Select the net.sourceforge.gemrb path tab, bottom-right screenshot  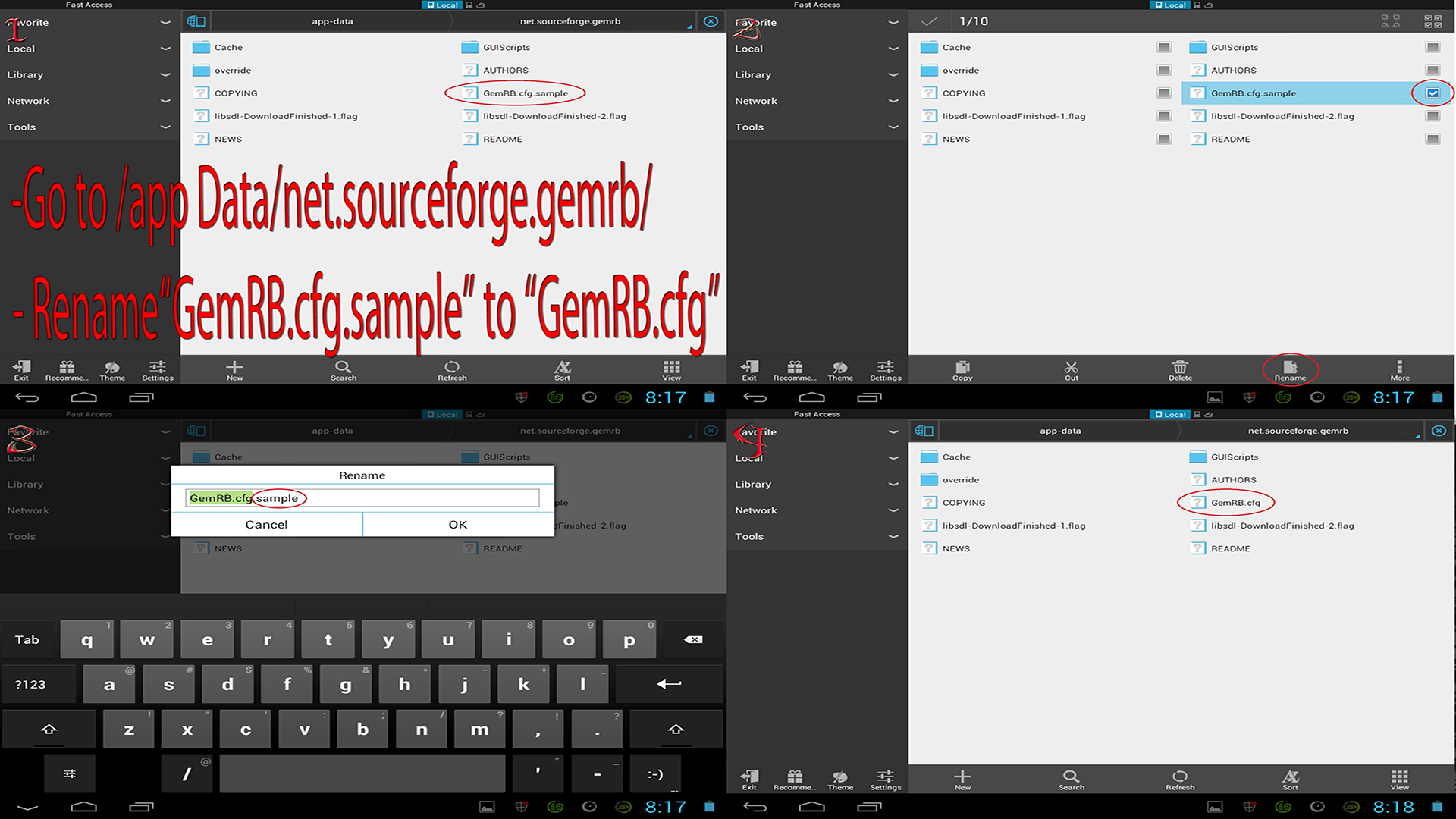tap(1298, 431)
